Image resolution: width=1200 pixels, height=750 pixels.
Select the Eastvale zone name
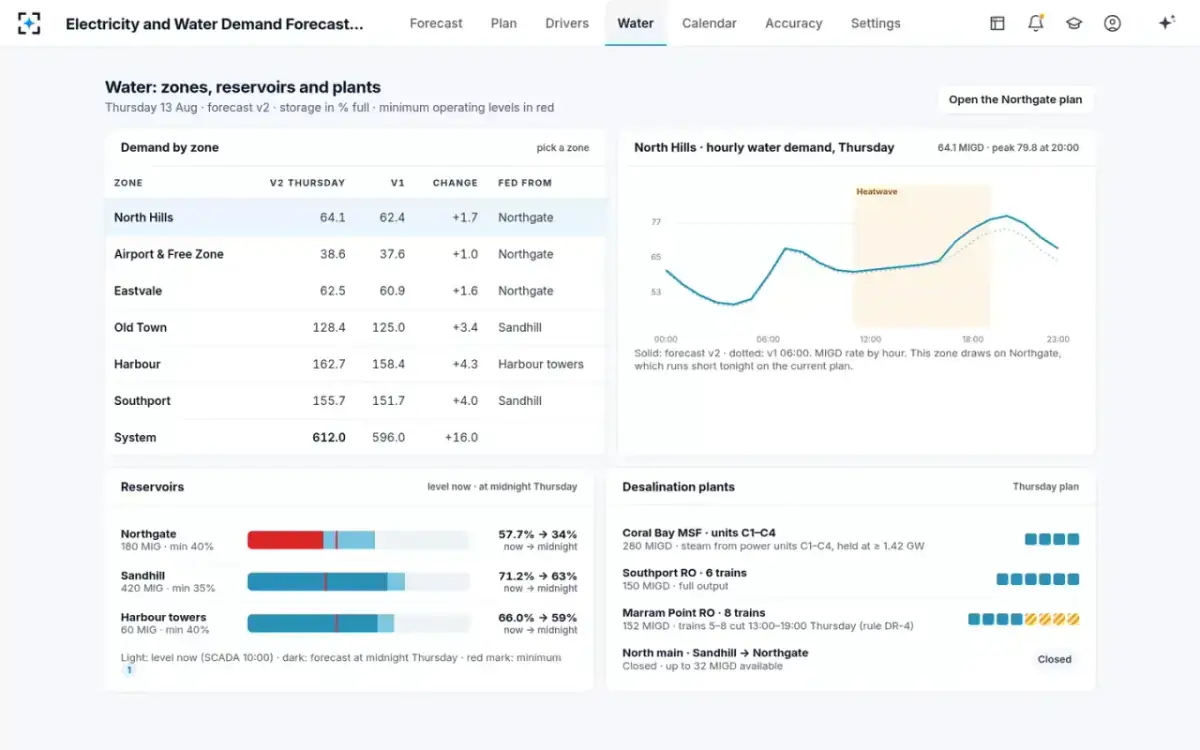(x=138, y=291)
